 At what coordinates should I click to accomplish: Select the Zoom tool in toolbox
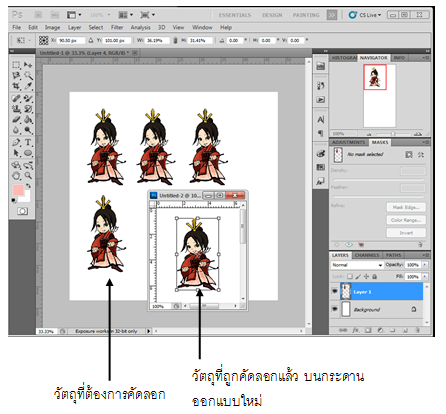click(x=28, y=175)
